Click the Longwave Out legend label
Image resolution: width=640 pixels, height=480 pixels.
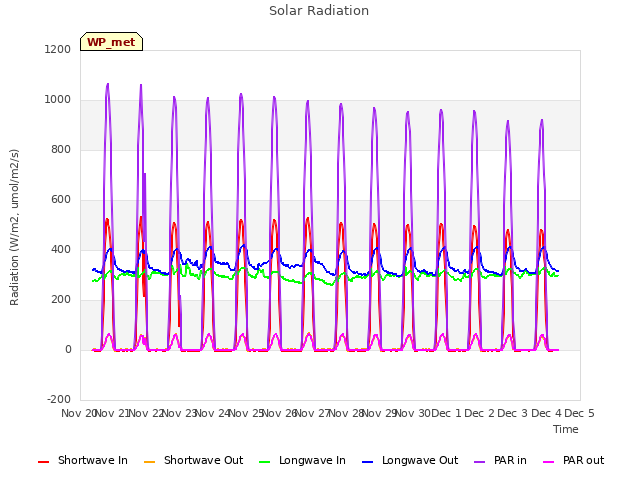pyautogui.click(x=420, y=460)
